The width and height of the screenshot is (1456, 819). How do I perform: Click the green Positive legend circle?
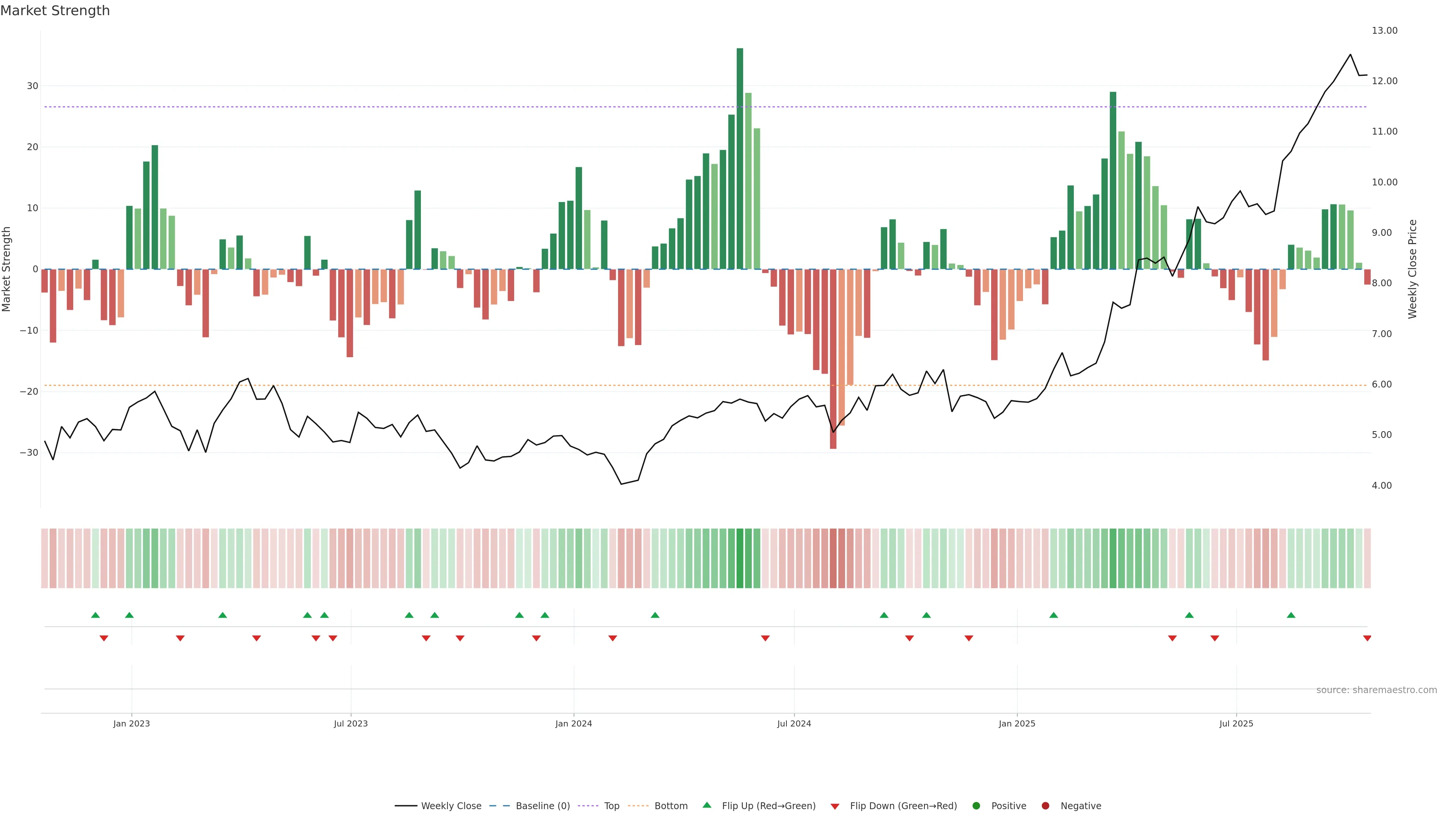[976, 806]
